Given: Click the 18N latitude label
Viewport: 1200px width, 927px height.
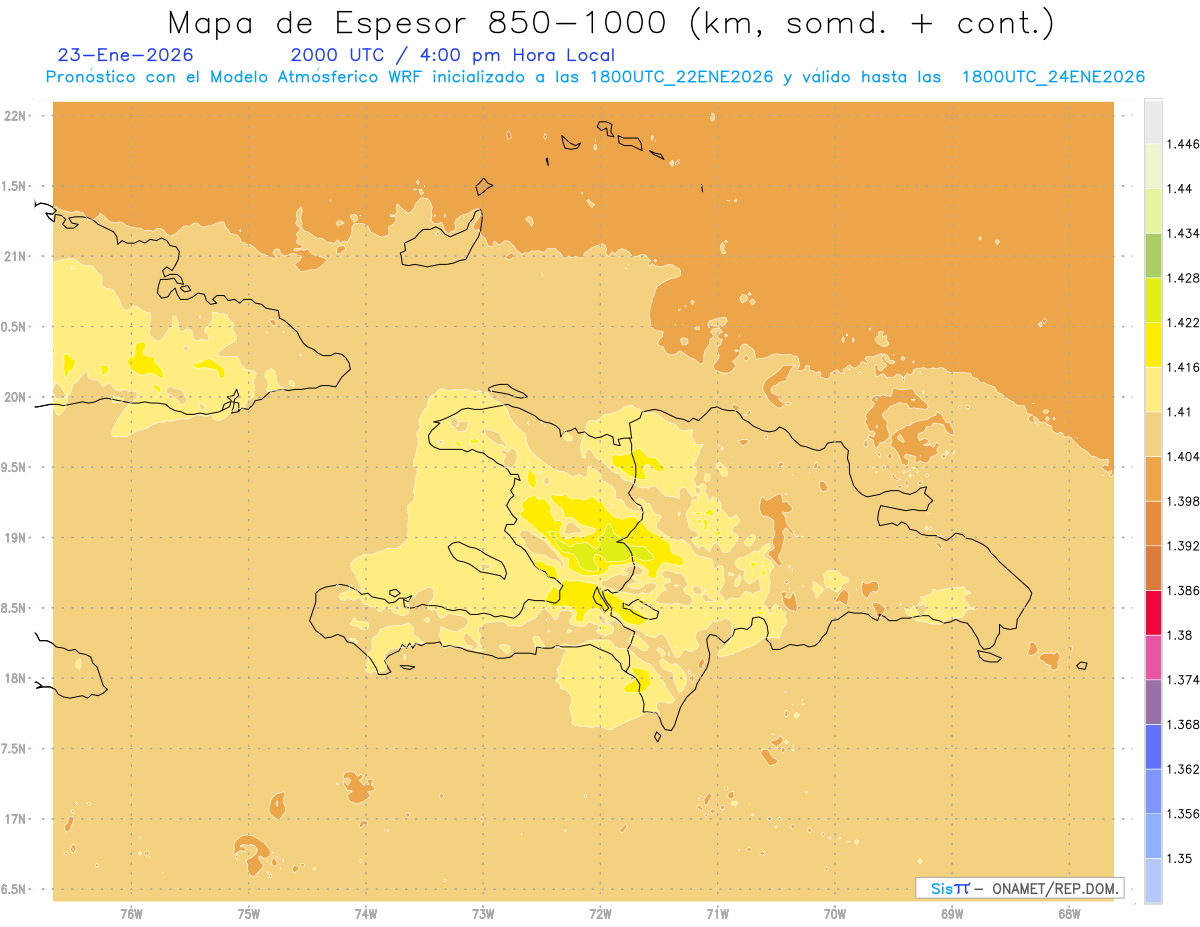Looking at the screenshot, I should [x=16, y=678].
